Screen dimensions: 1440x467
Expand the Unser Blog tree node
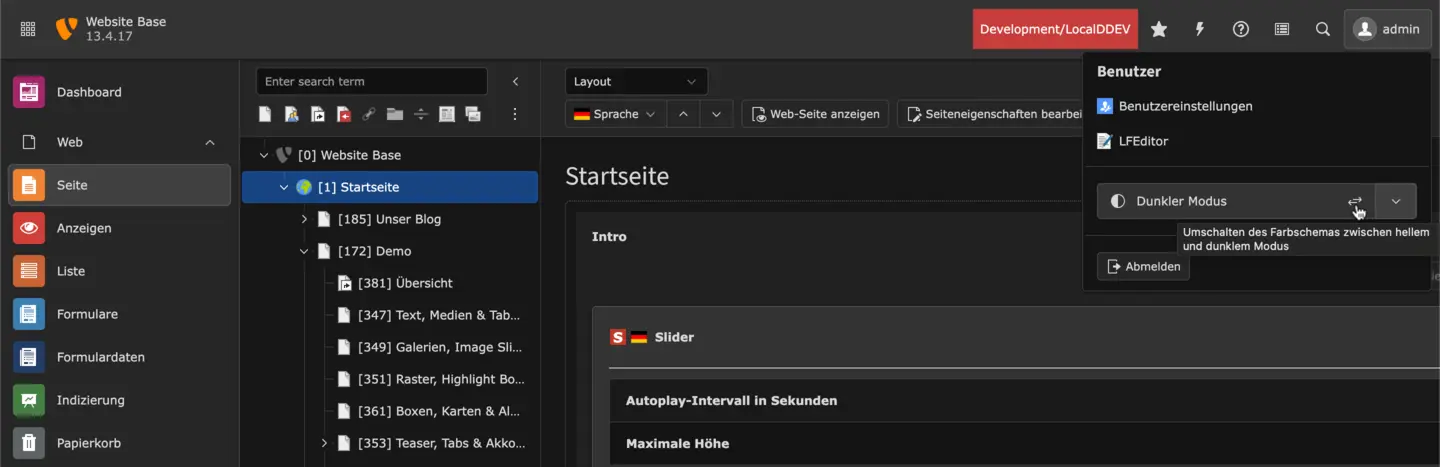304,219
